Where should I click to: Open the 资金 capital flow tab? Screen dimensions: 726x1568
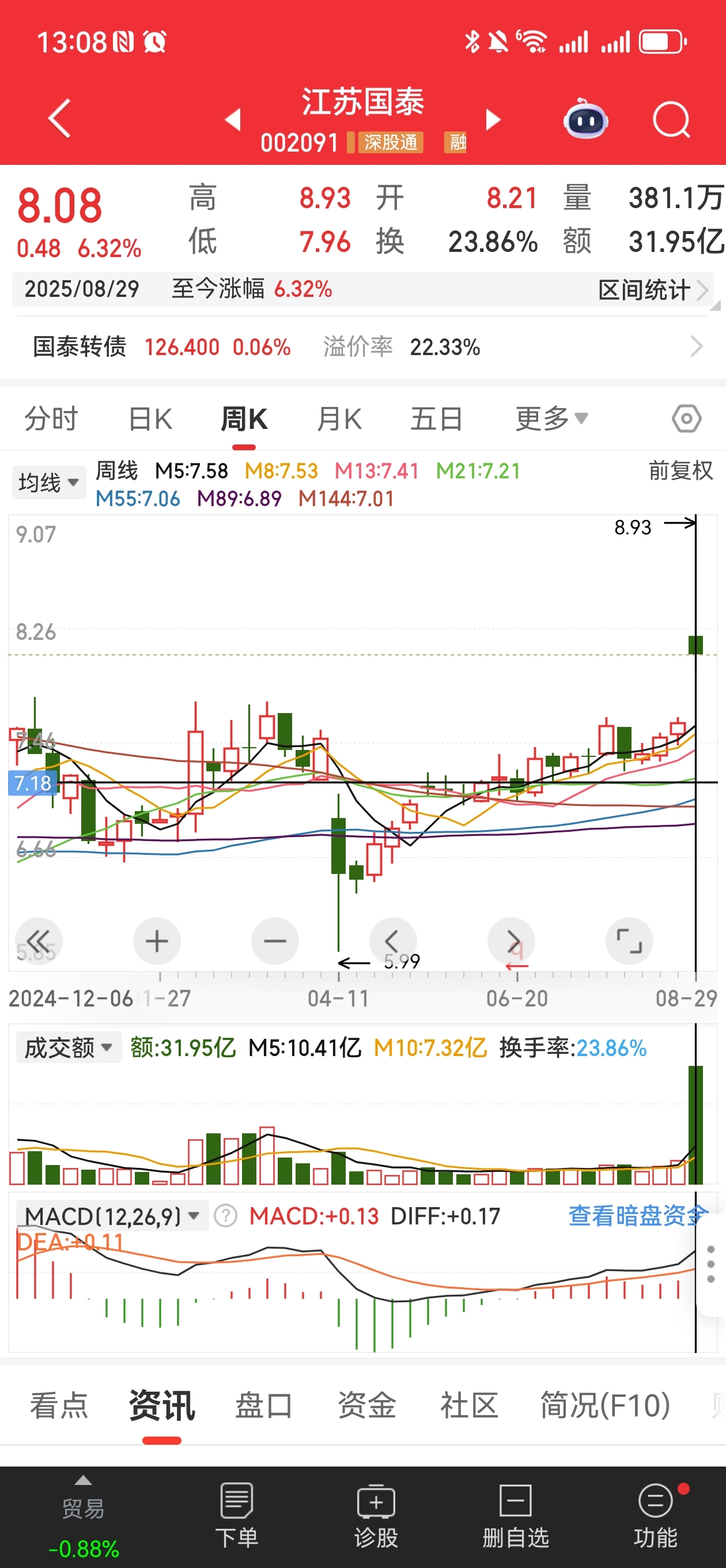367,1405
